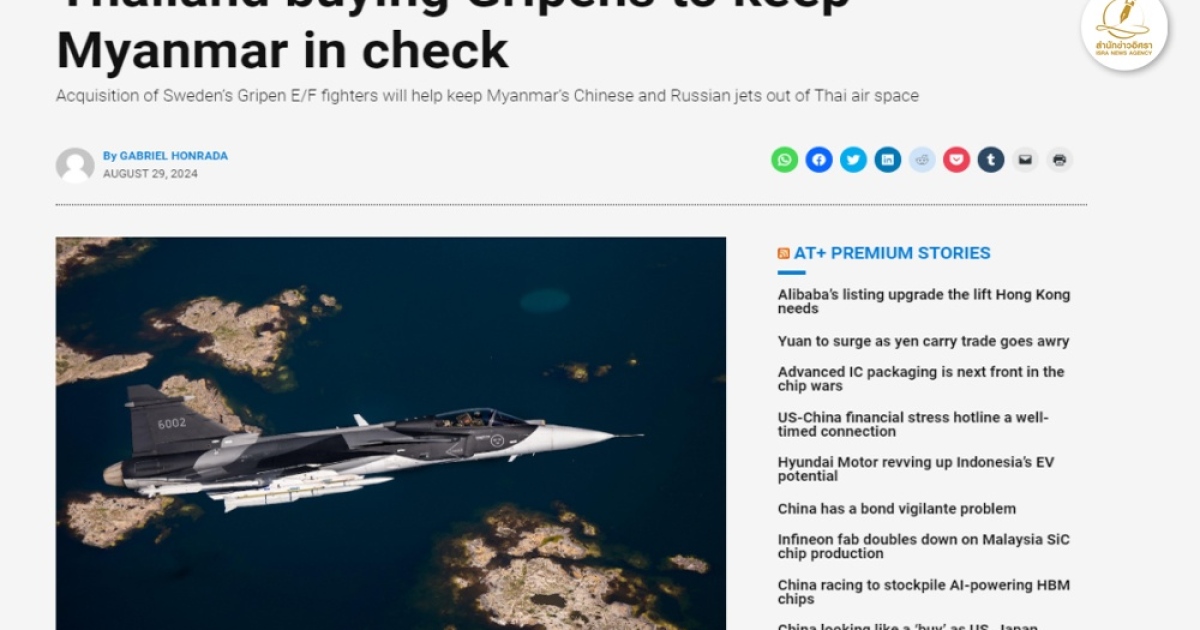Share article via WhatsApp icon

tap(785, 160)
